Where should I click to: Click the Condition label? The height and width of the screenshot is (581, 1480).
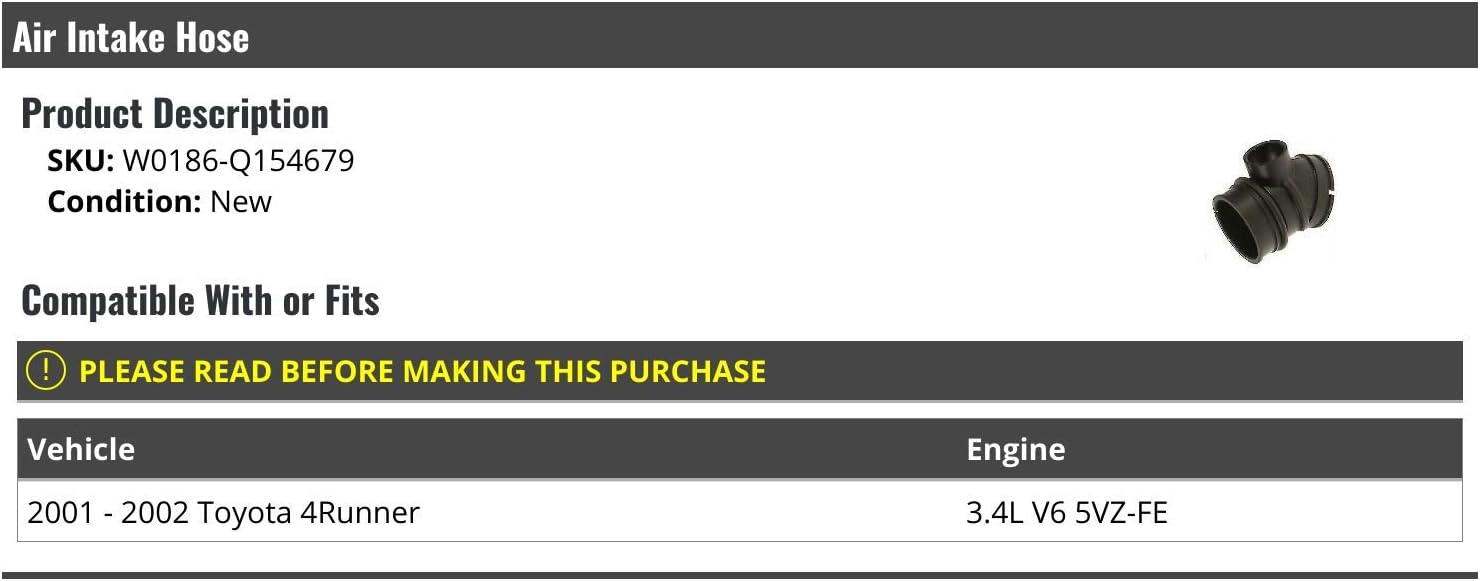[125, 201]
